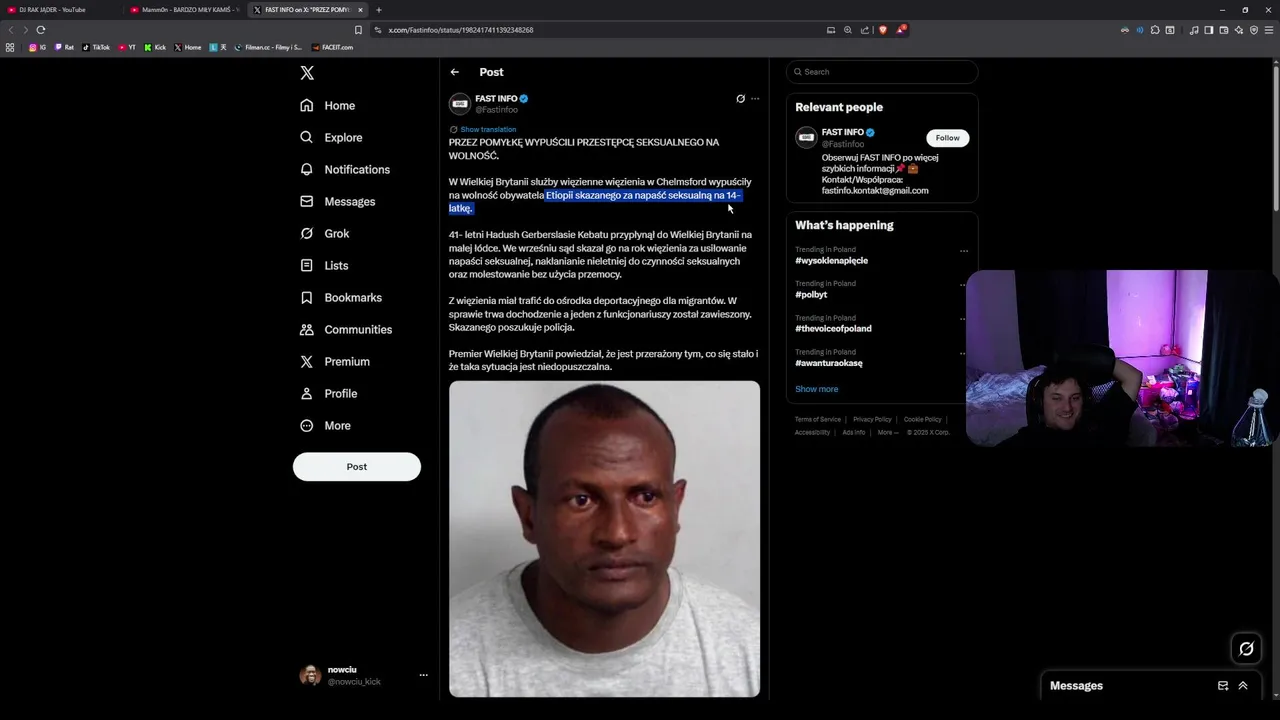Close the FAST INFO on X tab
The image size is (1280, 720).
(x=361, y=10)
